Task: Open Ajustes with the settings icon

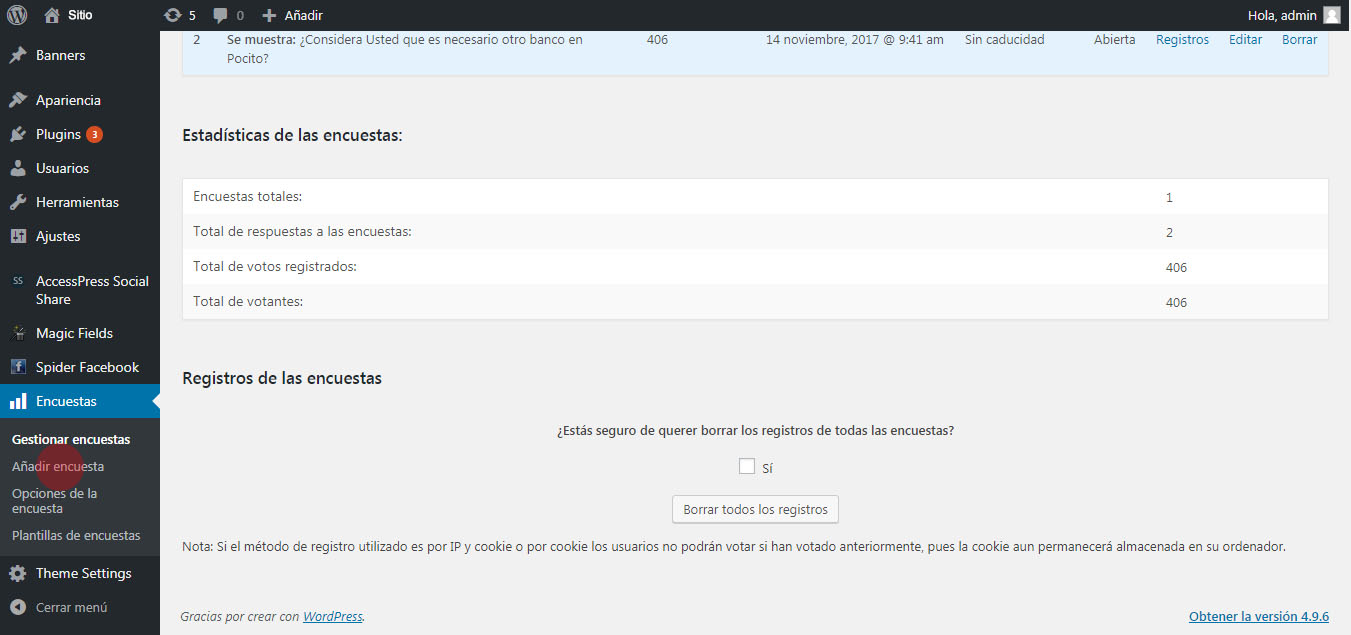Action: (16, 235)
